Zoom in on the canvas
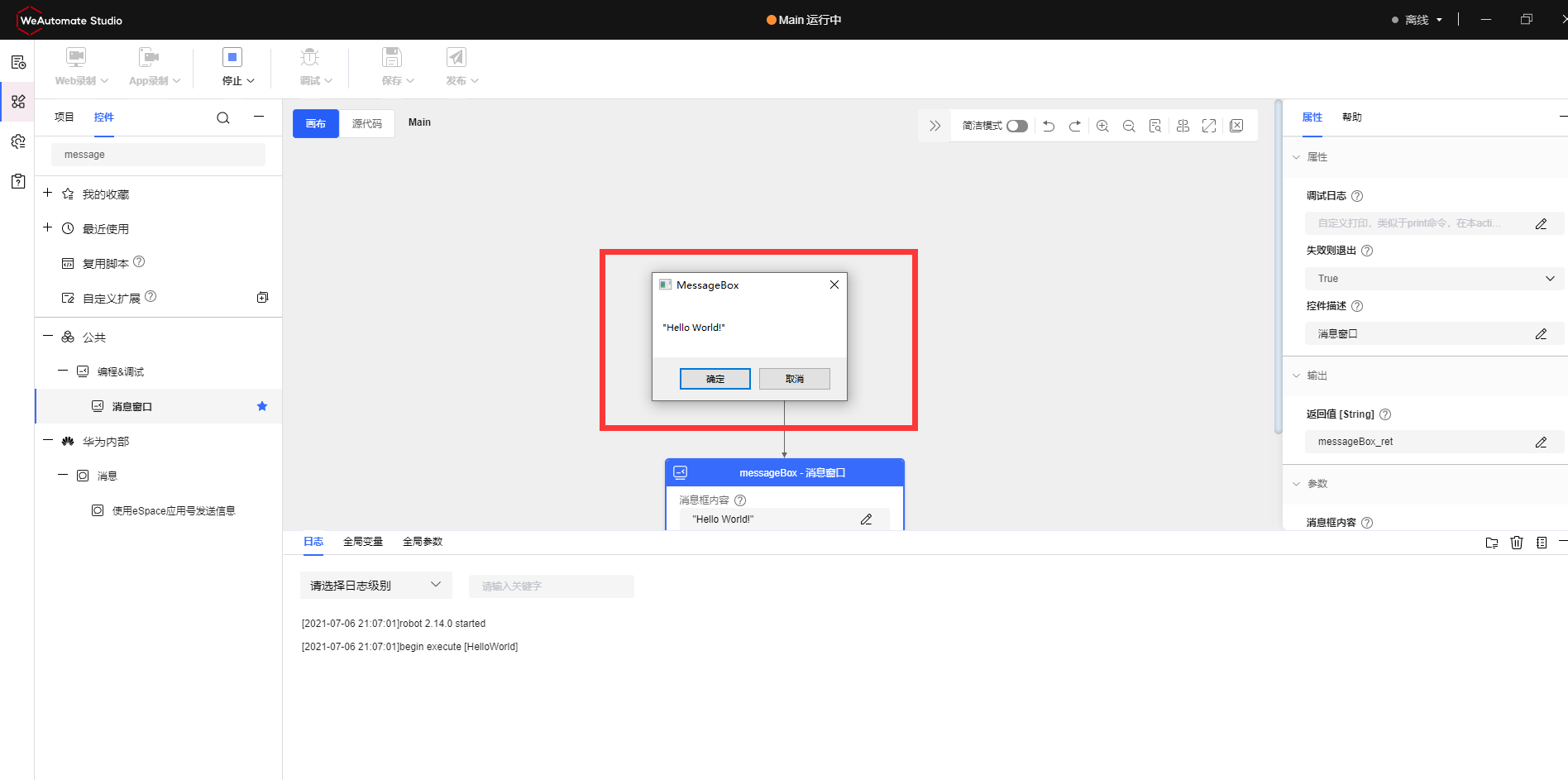 [1102, 126]
